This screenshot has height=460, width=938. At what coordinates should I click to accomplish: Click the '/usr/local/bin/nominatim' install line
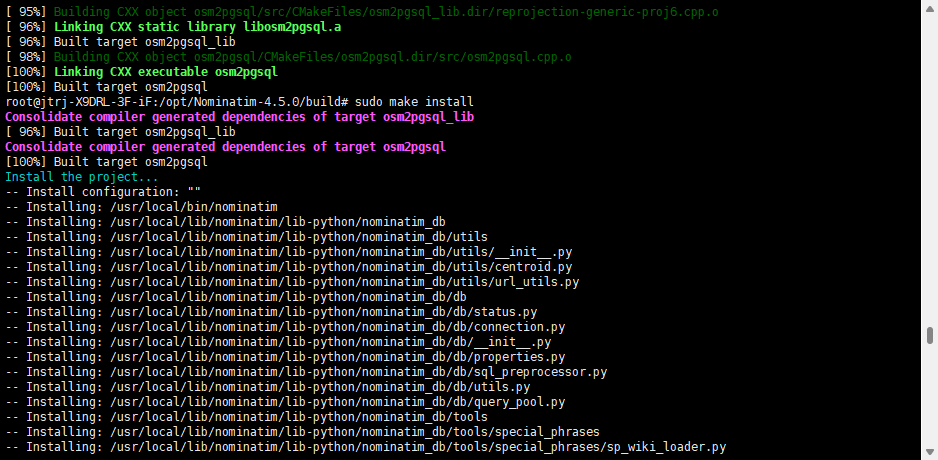pyautogui.click(x=142, y=207)
